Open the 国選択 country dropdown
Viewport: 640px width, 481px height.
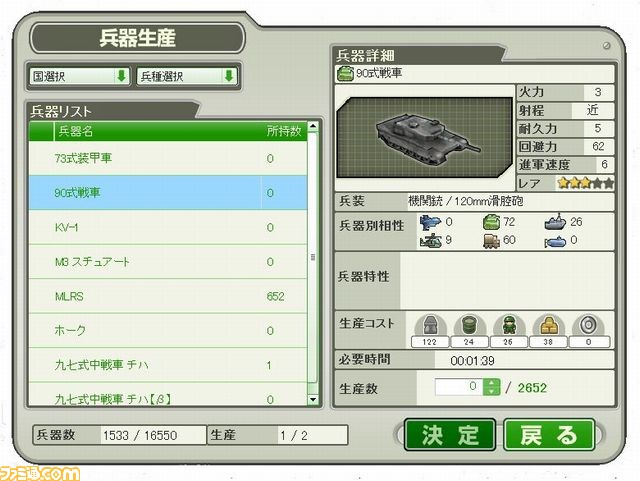(x=80, y=76)
